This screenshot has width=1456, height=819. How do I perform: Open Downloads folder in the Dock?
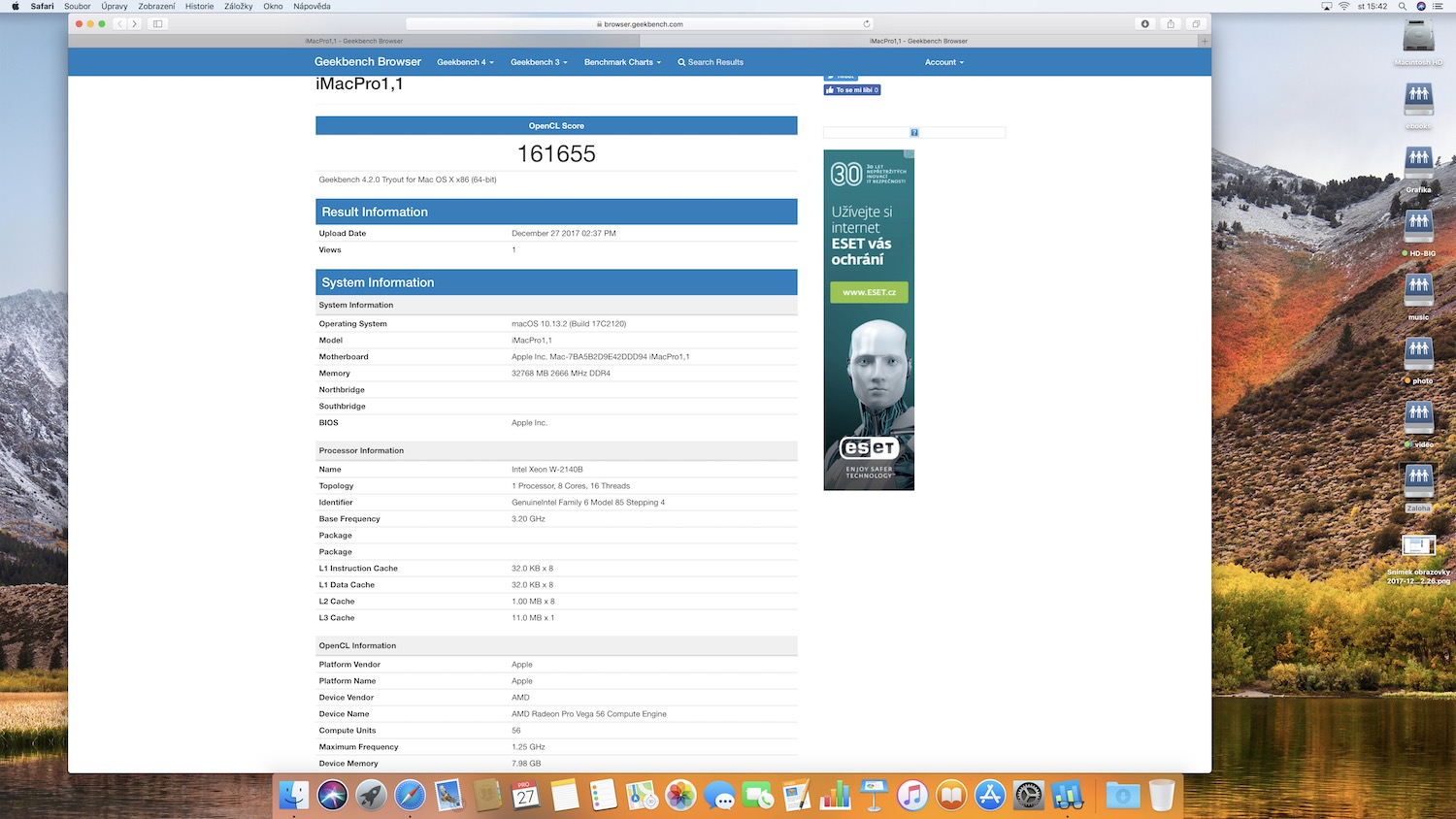click(1123, 796)
